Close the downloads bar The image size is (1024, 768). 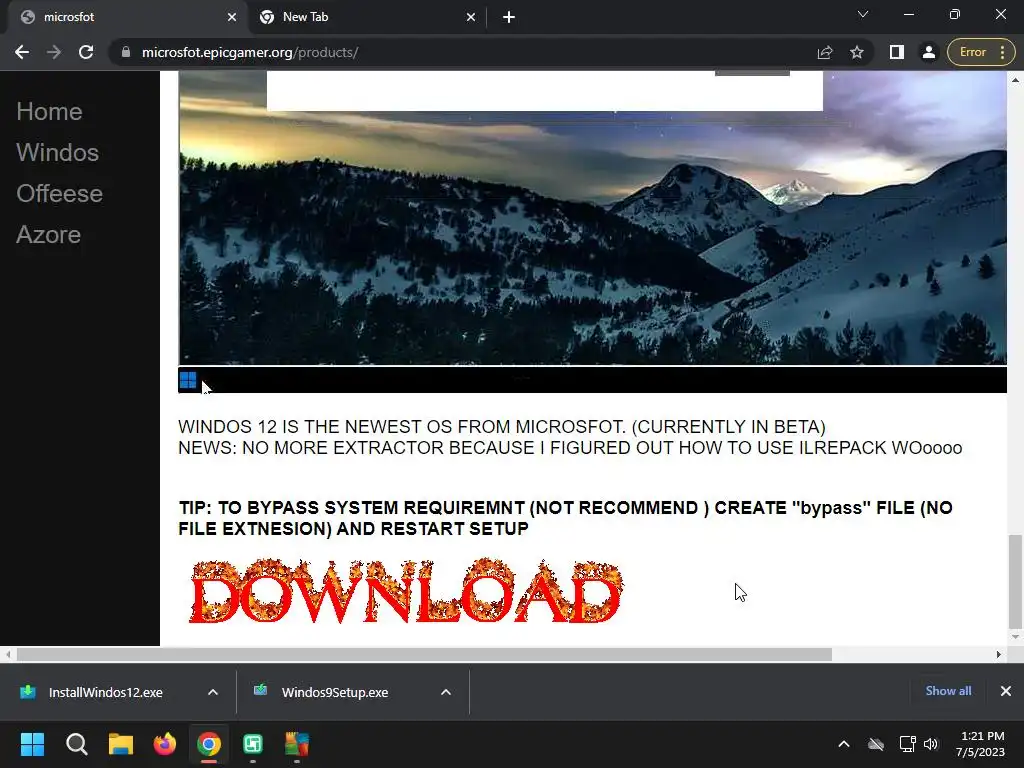(1006, 691)
